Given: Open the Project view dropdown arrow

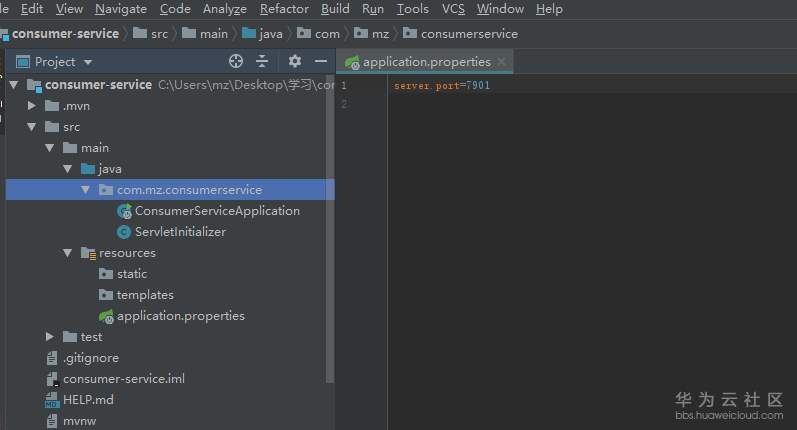Looking at the screenshot, I should click(88, 63).
